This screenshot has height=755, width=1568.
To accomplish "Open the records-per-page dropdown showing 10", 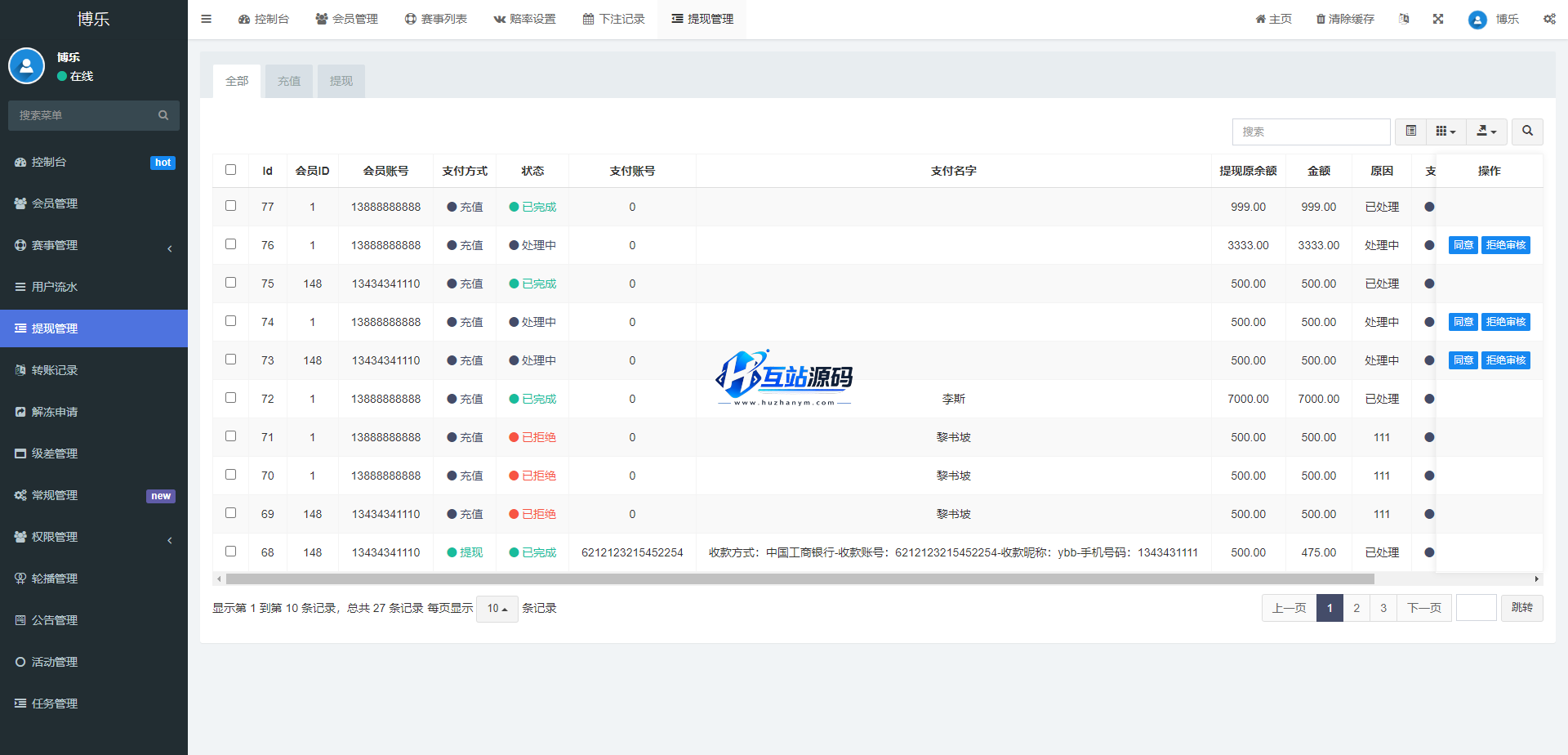I will [x=497, y=609].
